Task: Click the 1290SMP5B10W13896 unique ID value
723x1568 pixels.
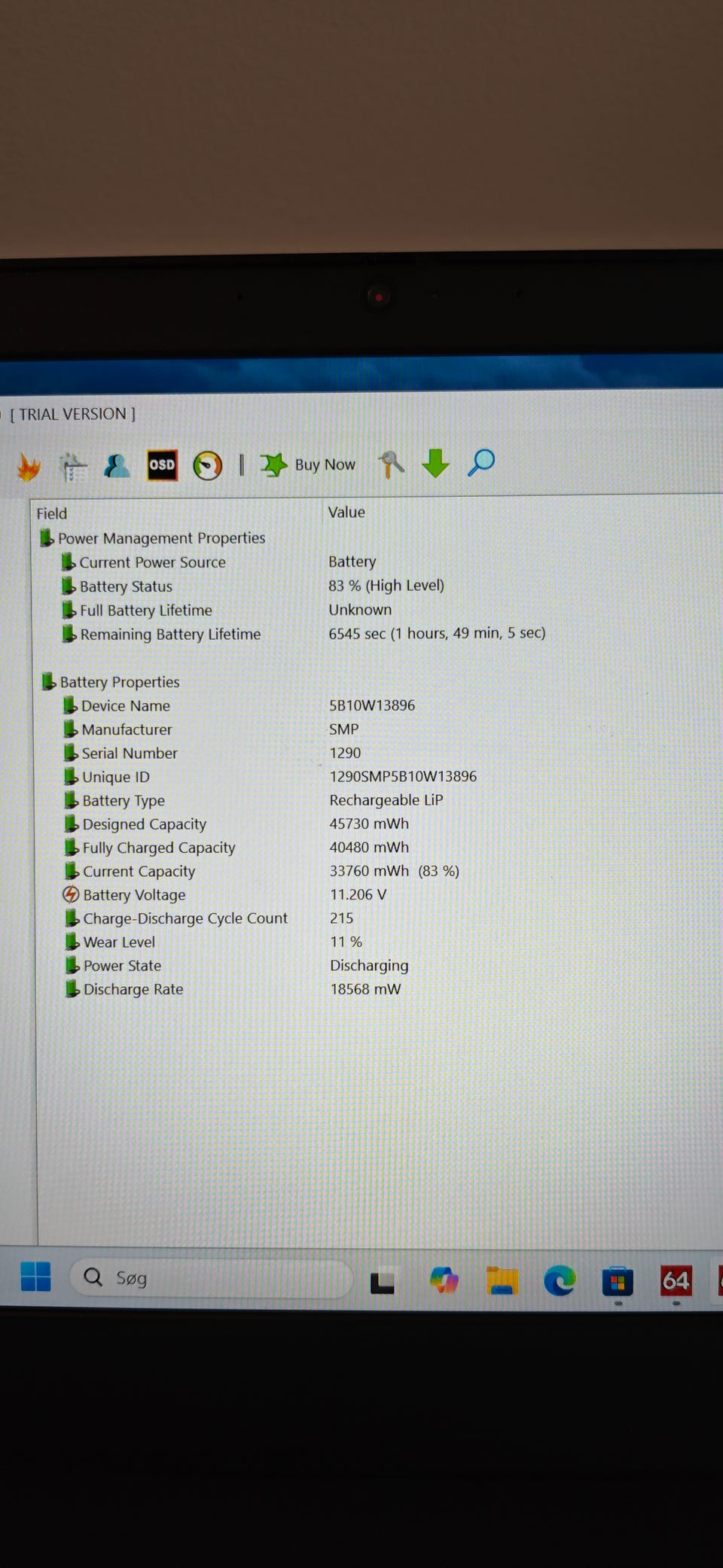Action: [x=403, y=776]
